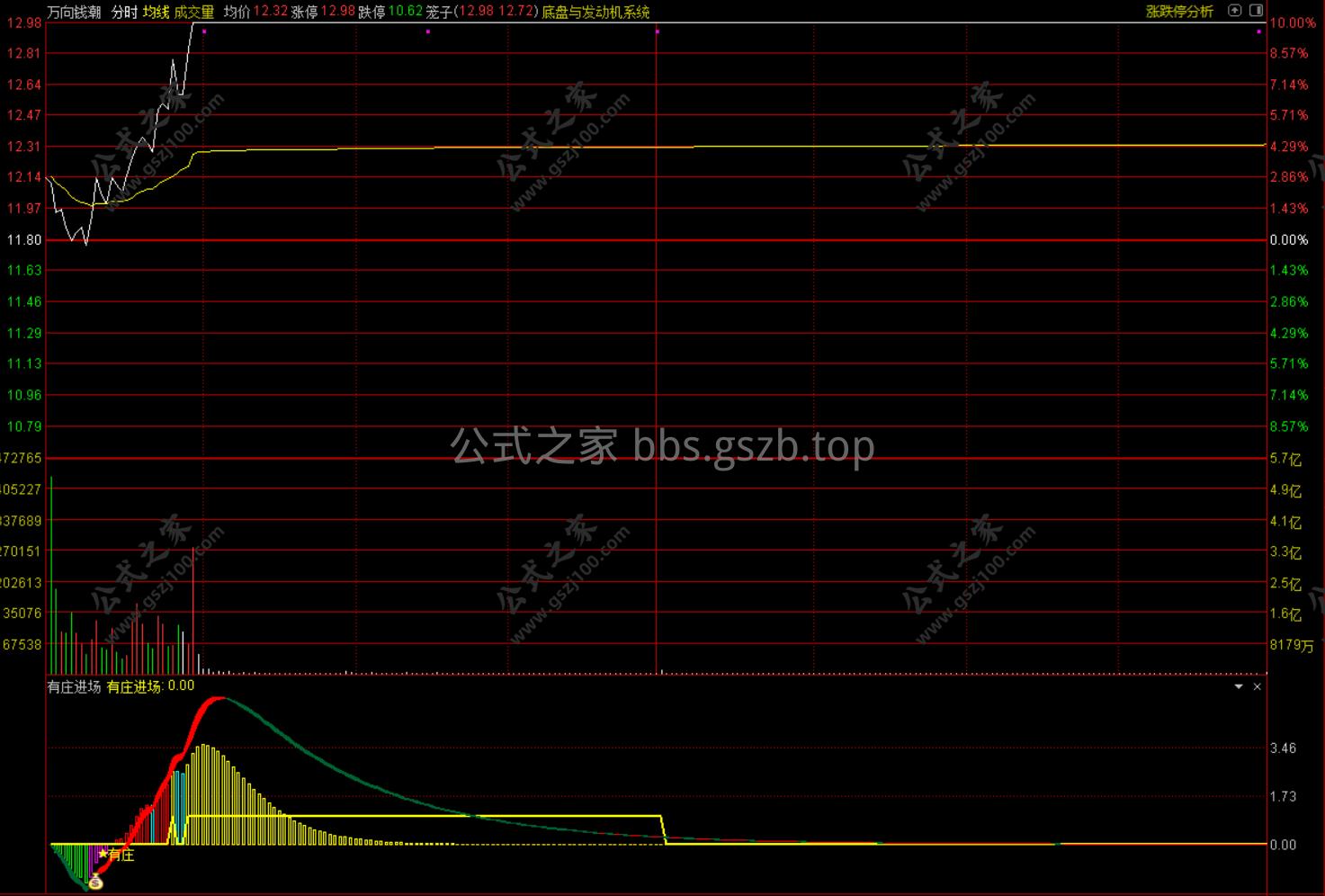This screenshot has width=1325, height=896.
Task: Click the magenta marker at midday time line
Action: (x=658, y=31)
